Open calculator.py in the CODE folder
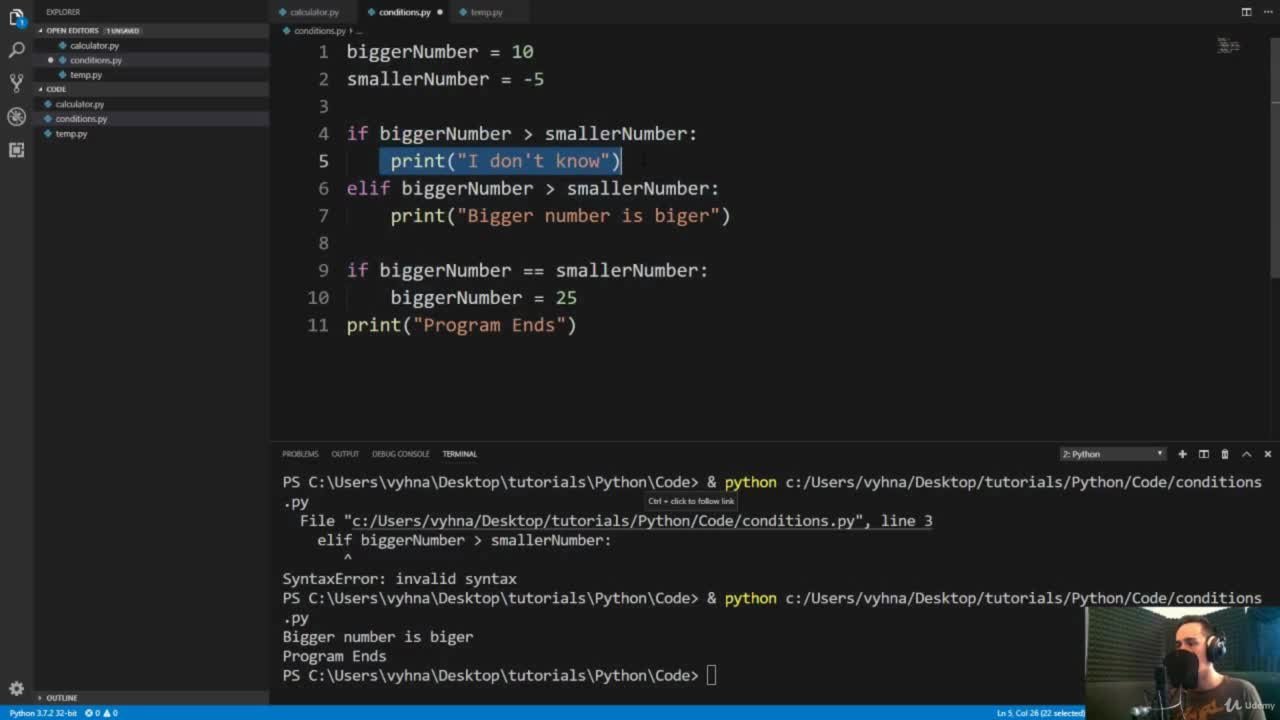Image resolution: width=1280 pixels, height=720 pixels. [152, 104]
